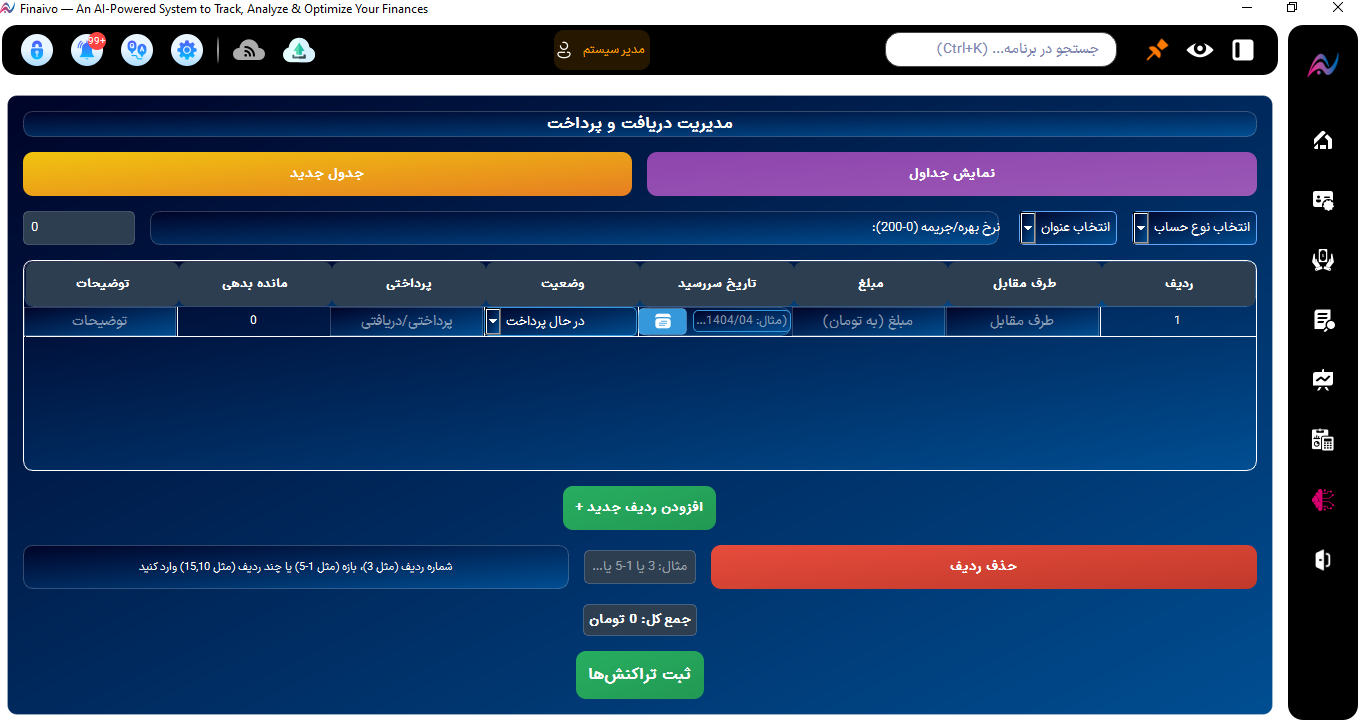Toggle the eye visibility icon
This screenshot has width=1363, height=725.
(1200, 50)
